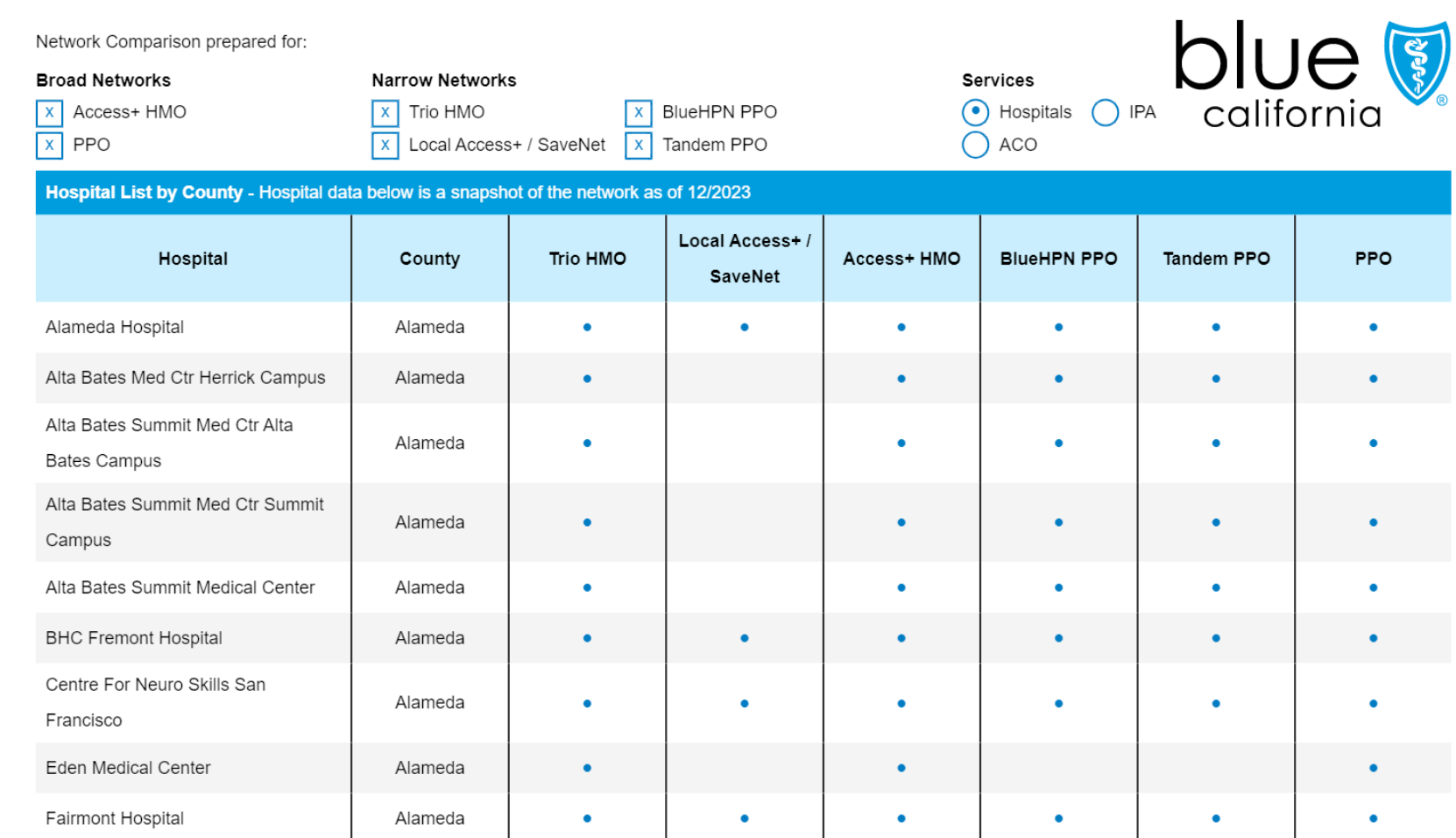Click the Hospital column header
Image resolution: width=1456 pixels, height=838 pixels.
coord(193,259)
